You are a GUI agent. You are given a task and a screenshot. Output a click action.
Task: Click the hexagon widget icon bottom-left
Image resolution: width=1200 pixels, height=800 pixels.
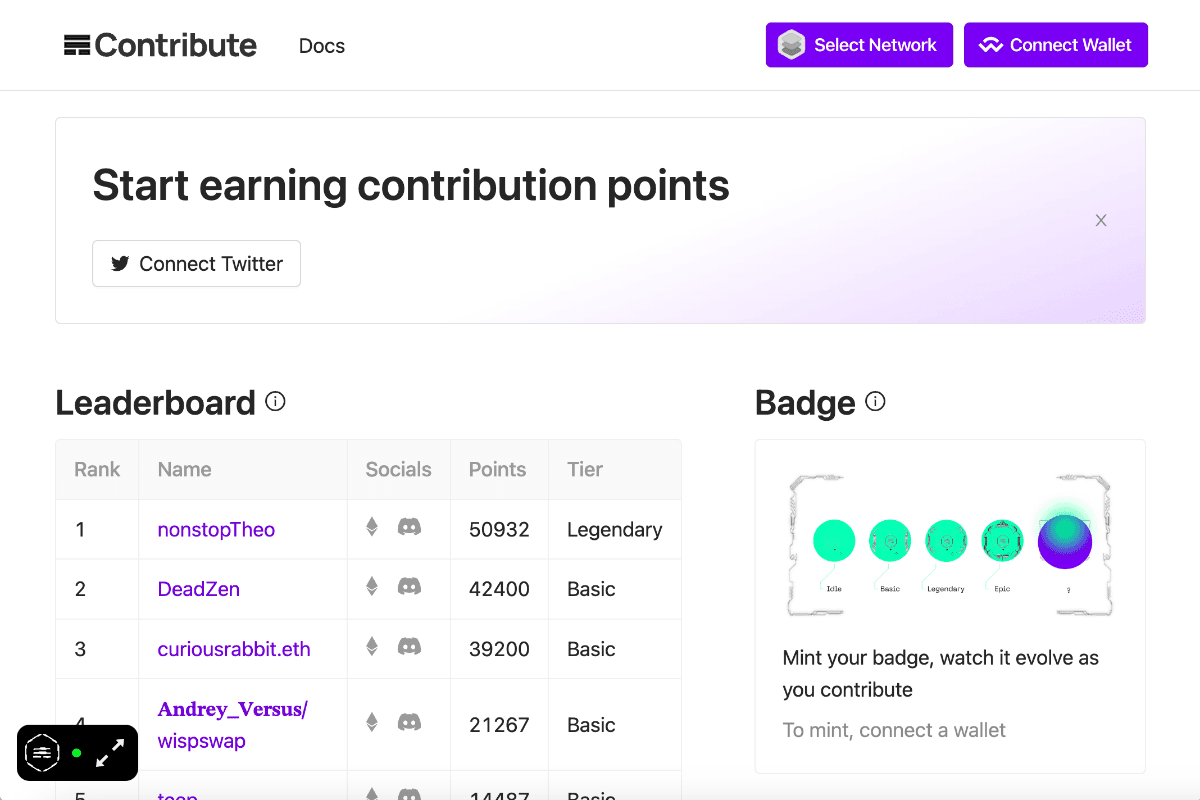[42, 753]
